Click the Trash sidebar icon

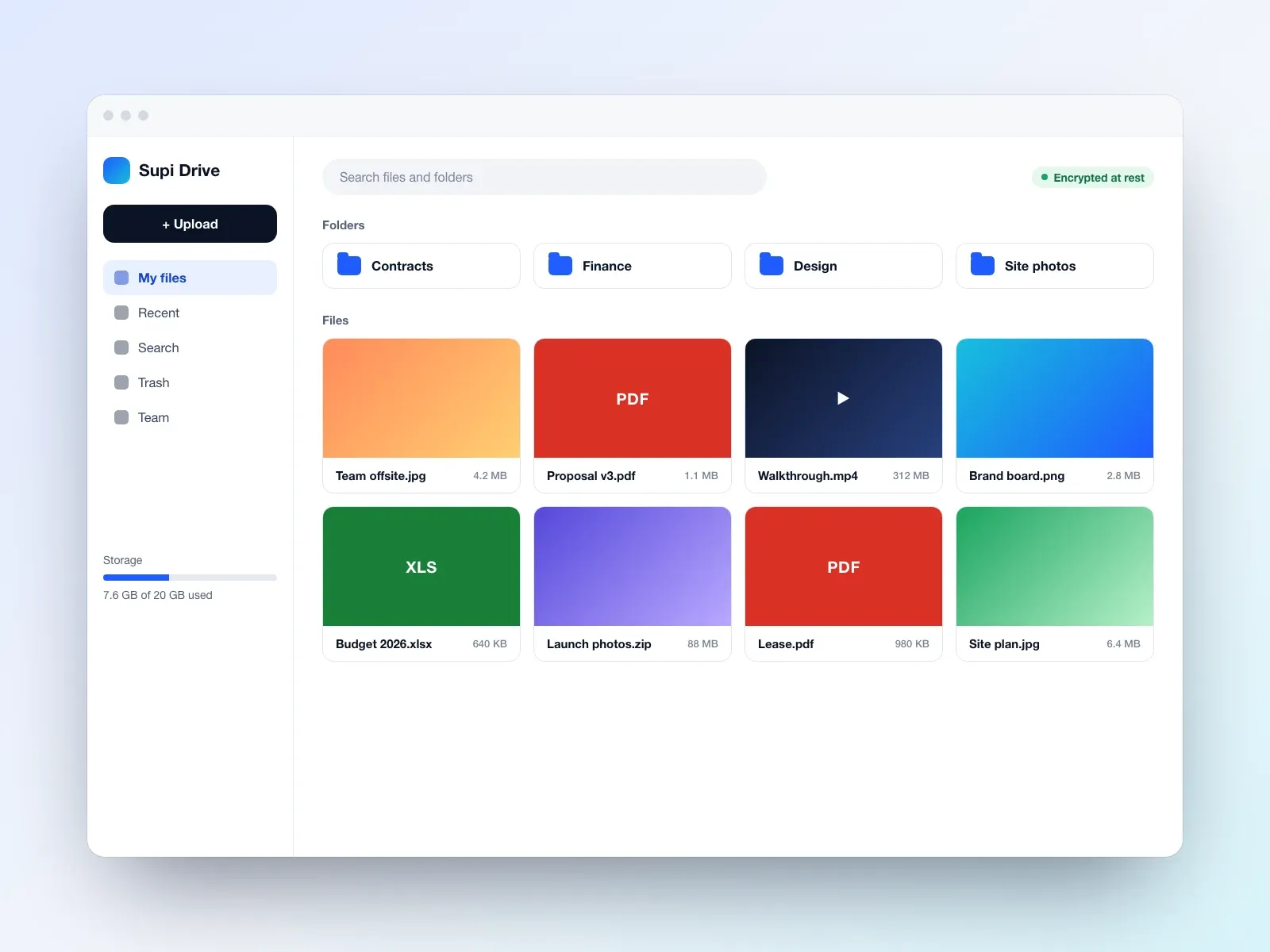tap(121, 382)
